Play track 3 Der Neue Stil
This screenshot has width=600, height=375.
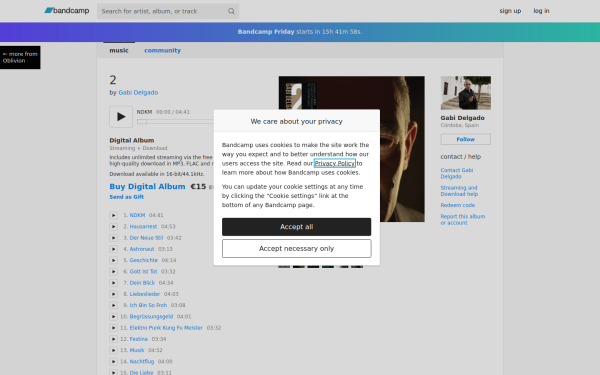pyautogui.click(x=113, y=238)
